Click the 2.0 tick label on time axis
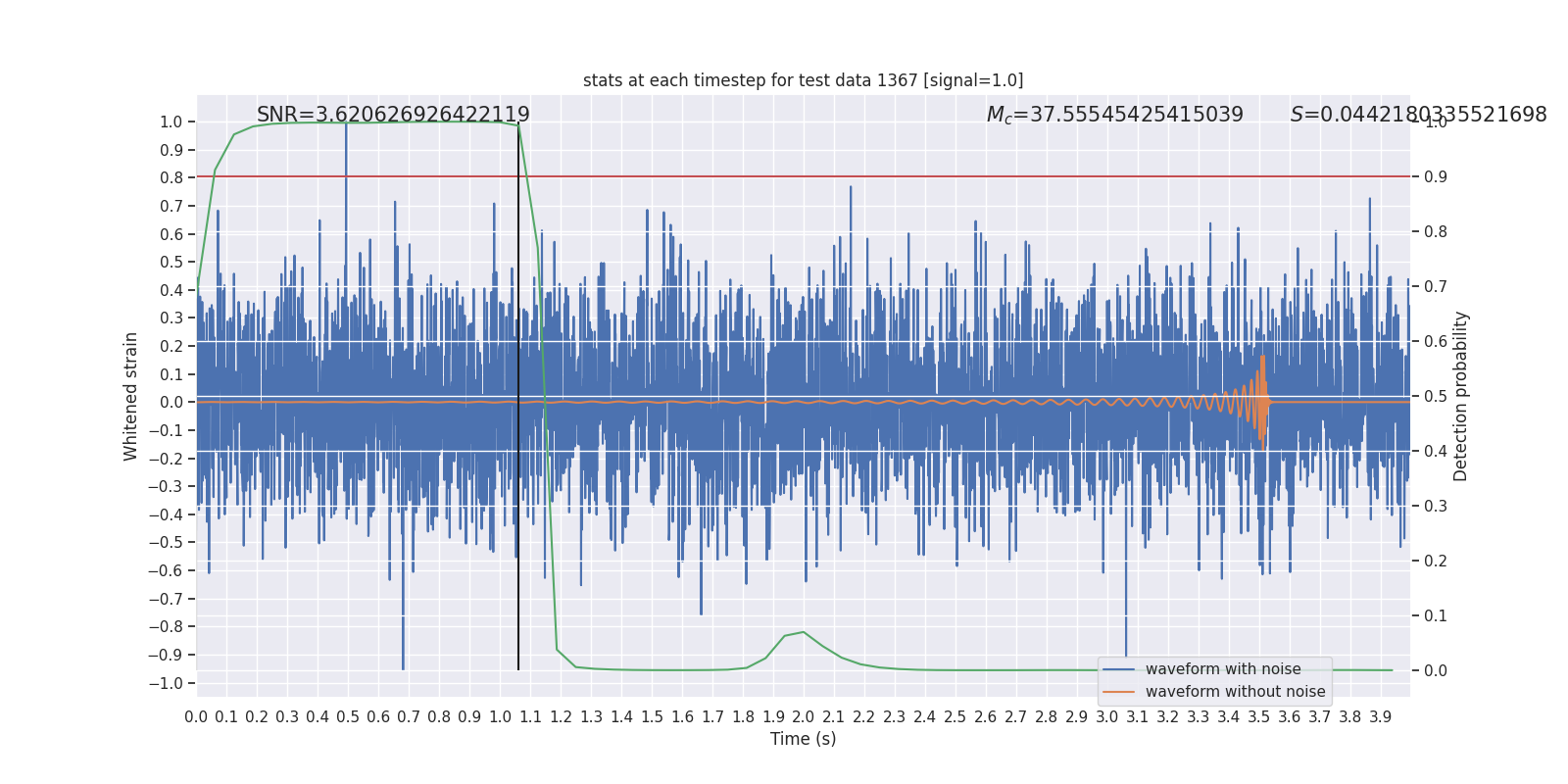The image size is (1568, 784). point(803,717)
